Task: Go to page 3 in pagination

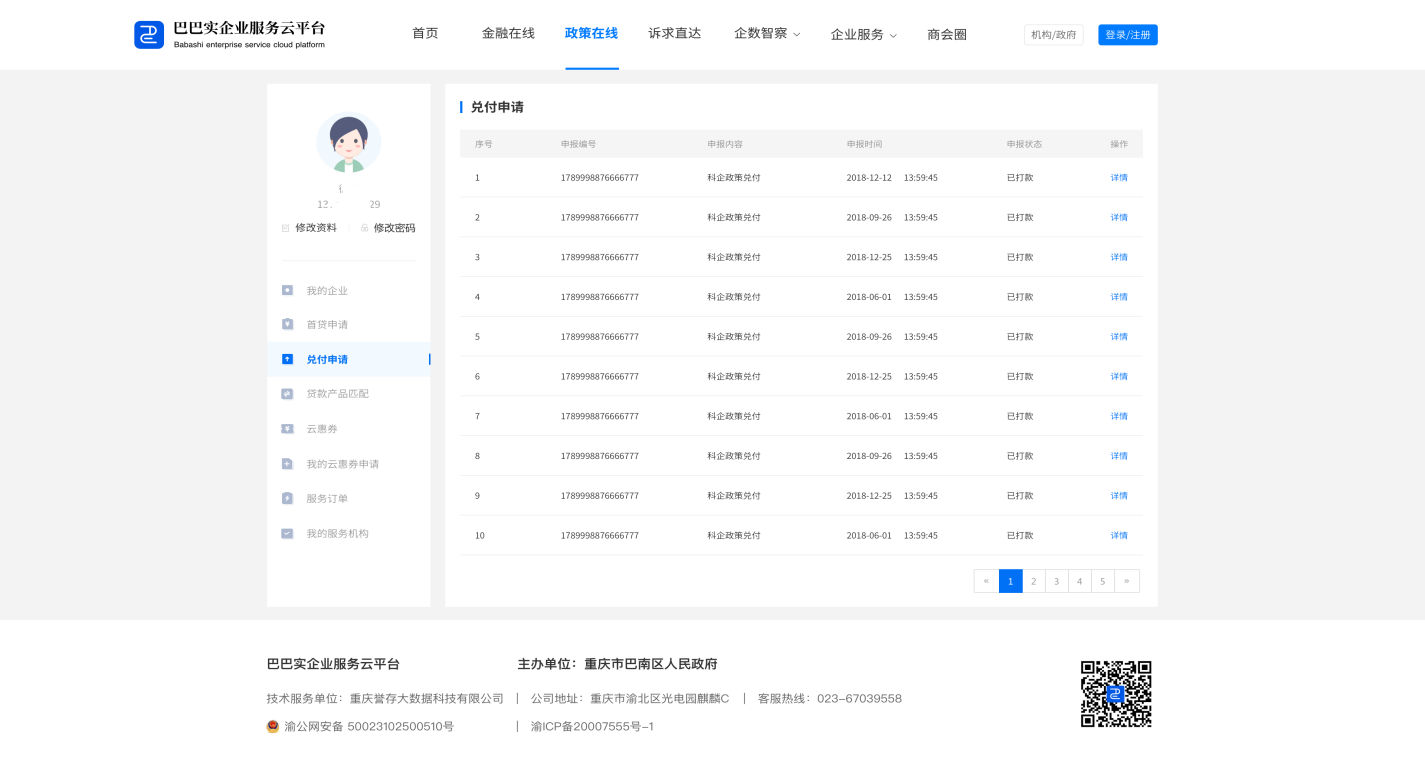Action: click(x=1057, y=581)
